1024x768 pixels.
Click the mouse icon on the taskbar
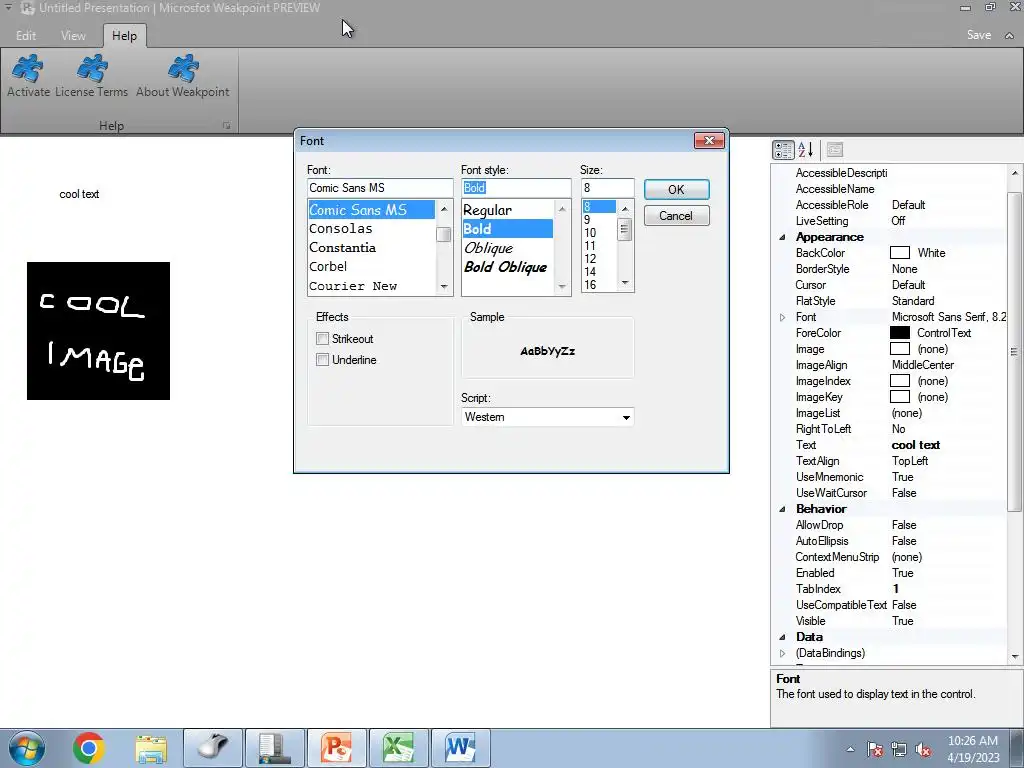213,748
